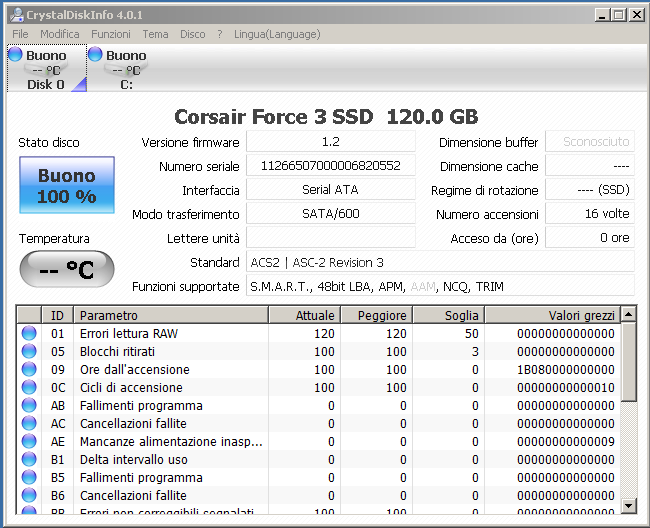Screen dimensions: 650x528
Task: Minimize the CrystalDiskInfo window
Action: tap(602, 15)
